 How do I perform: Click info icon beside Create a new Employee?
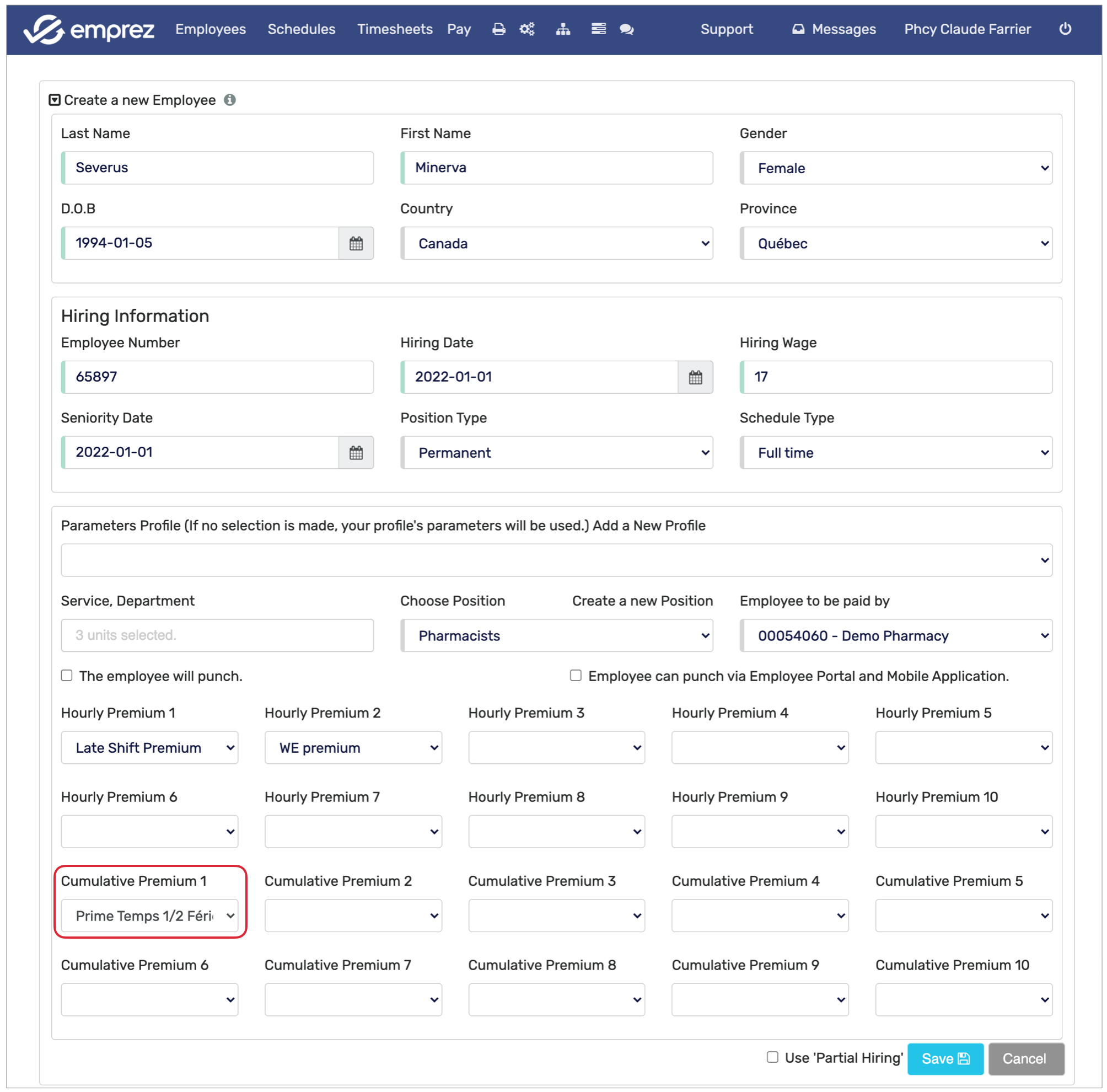tap(230, 100)
